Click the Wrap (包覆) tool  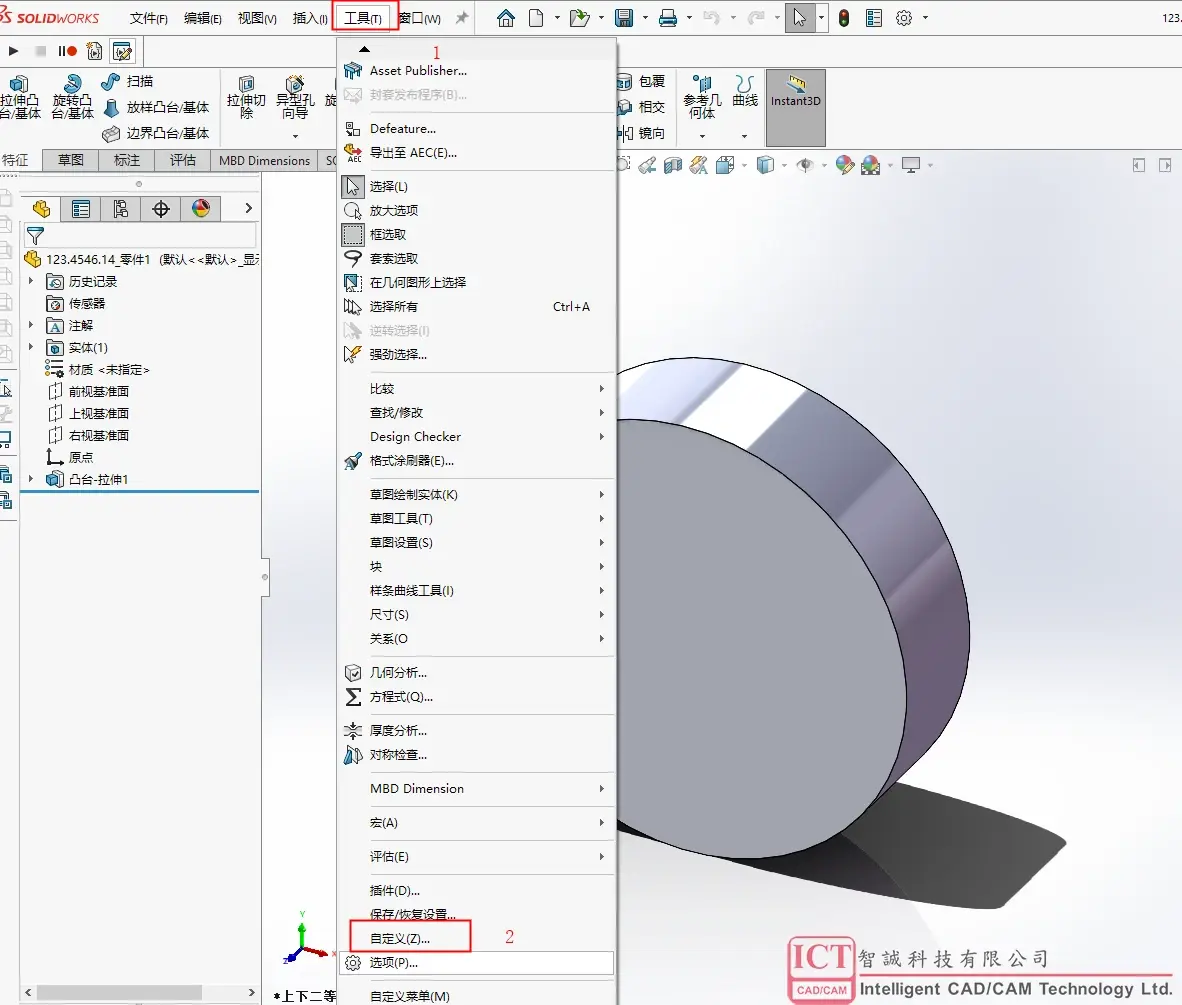[x=642, y=81]
